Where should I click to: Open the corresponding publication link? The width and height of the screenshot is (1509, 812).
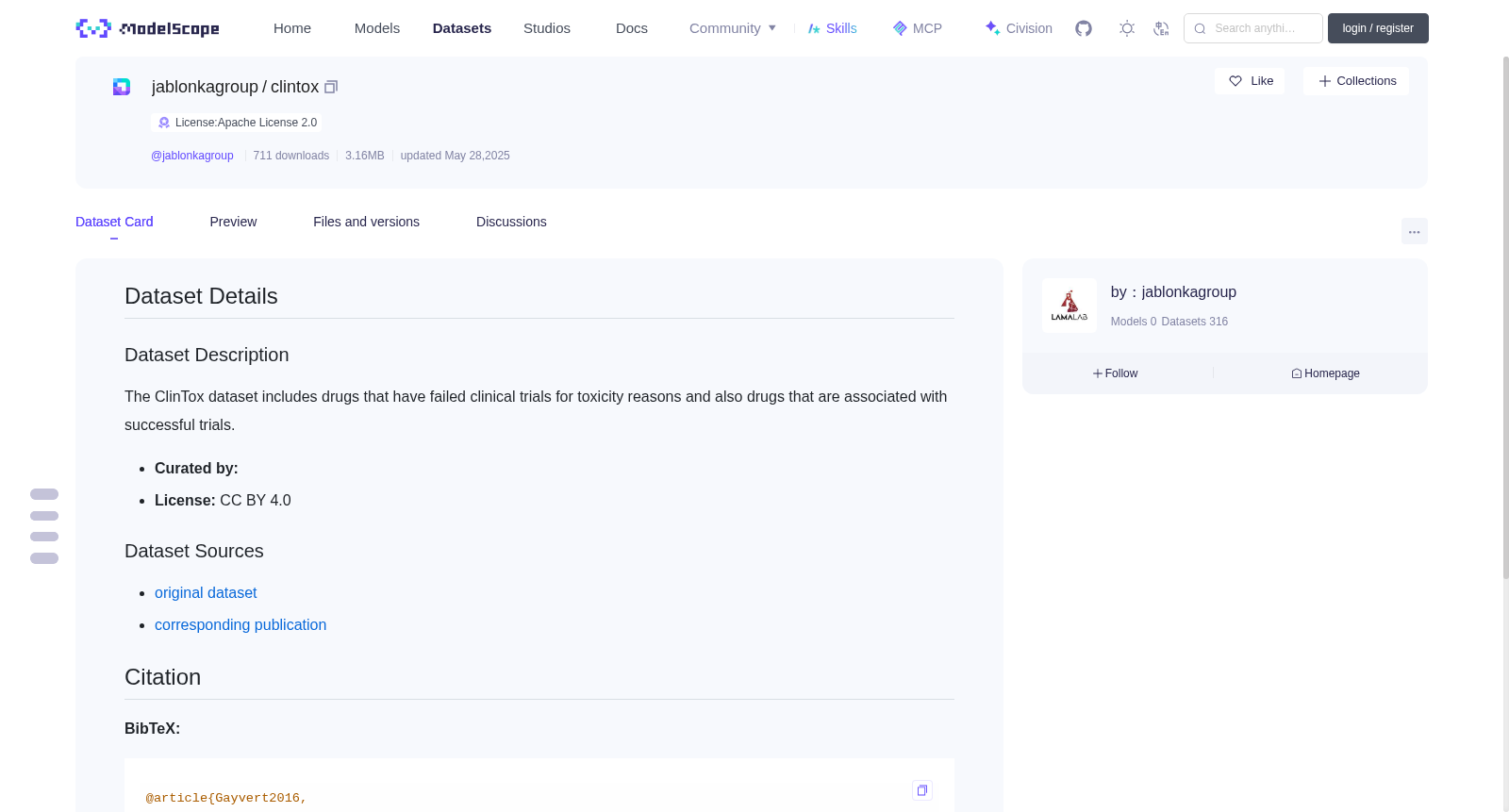pyautogui.click(x=240, y=624)
